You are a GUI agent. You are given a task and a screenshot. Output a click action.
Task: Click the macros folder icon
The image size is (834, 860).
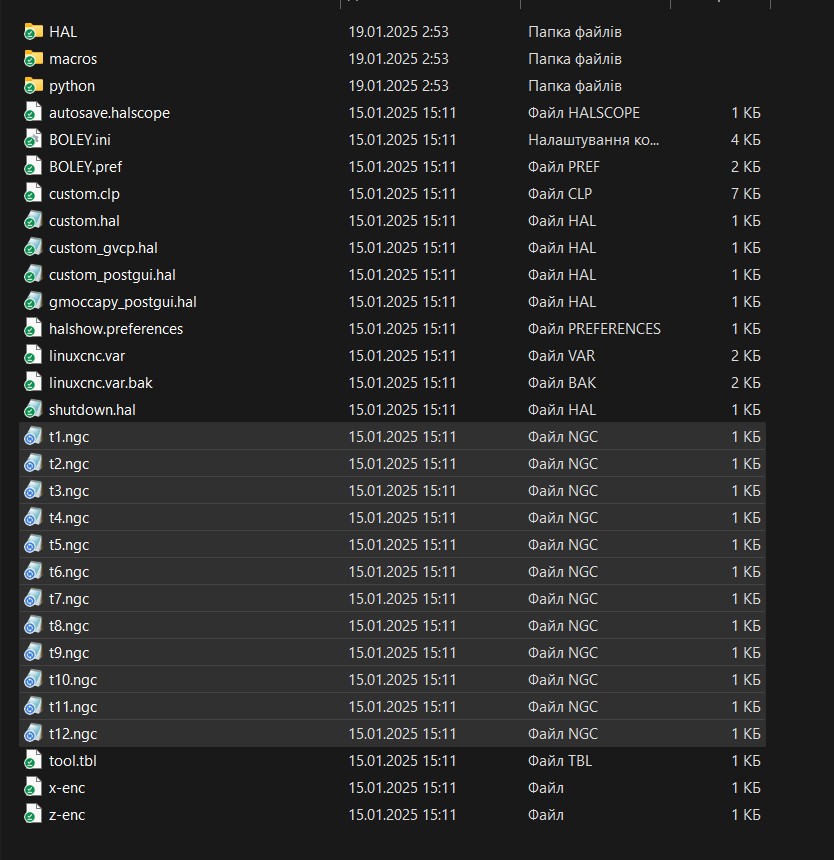coord(33,59)
